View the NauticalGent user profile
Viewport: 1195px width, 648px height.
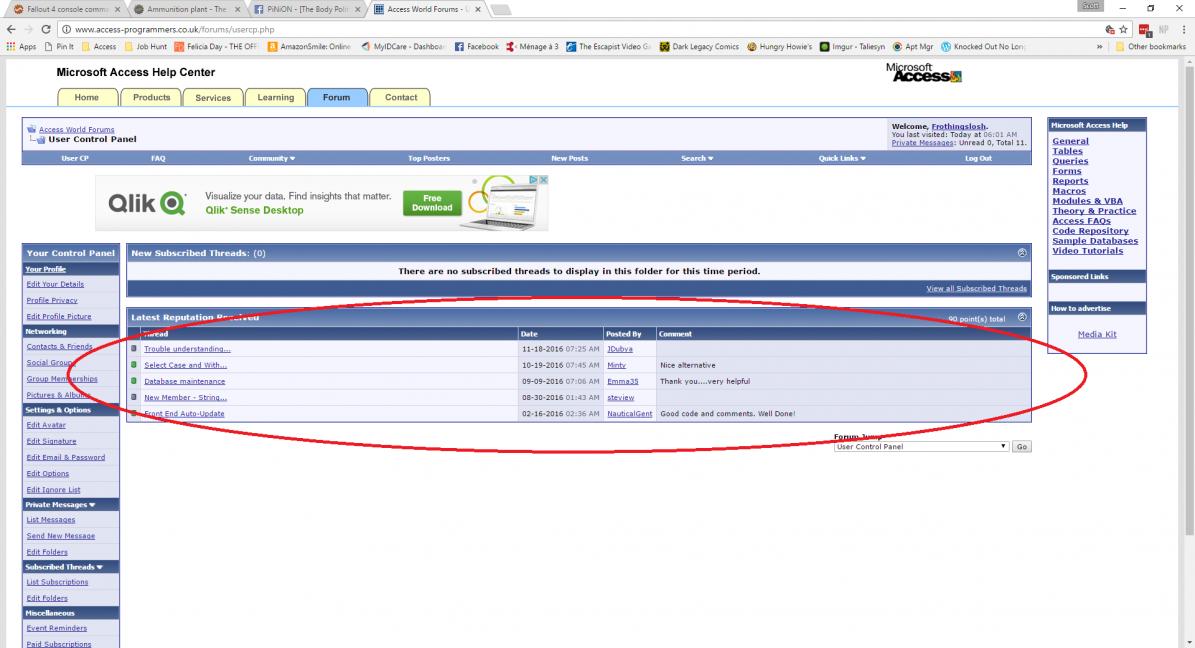[x=630, y=414]
